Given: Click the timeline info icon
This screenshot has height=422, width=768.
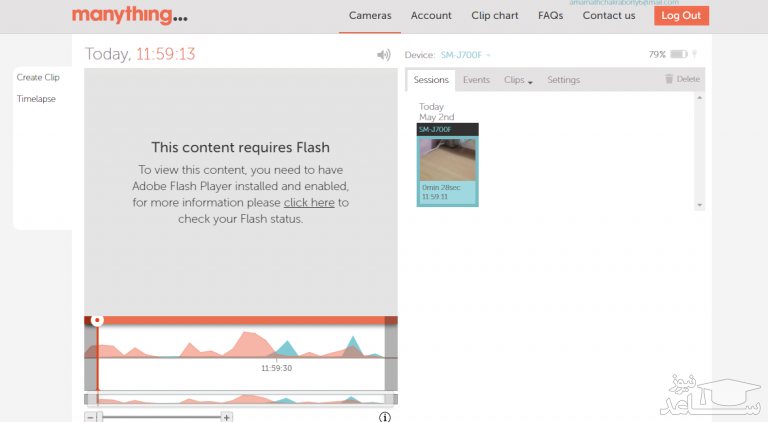Looking at the screenshot, I should point(384,416).
